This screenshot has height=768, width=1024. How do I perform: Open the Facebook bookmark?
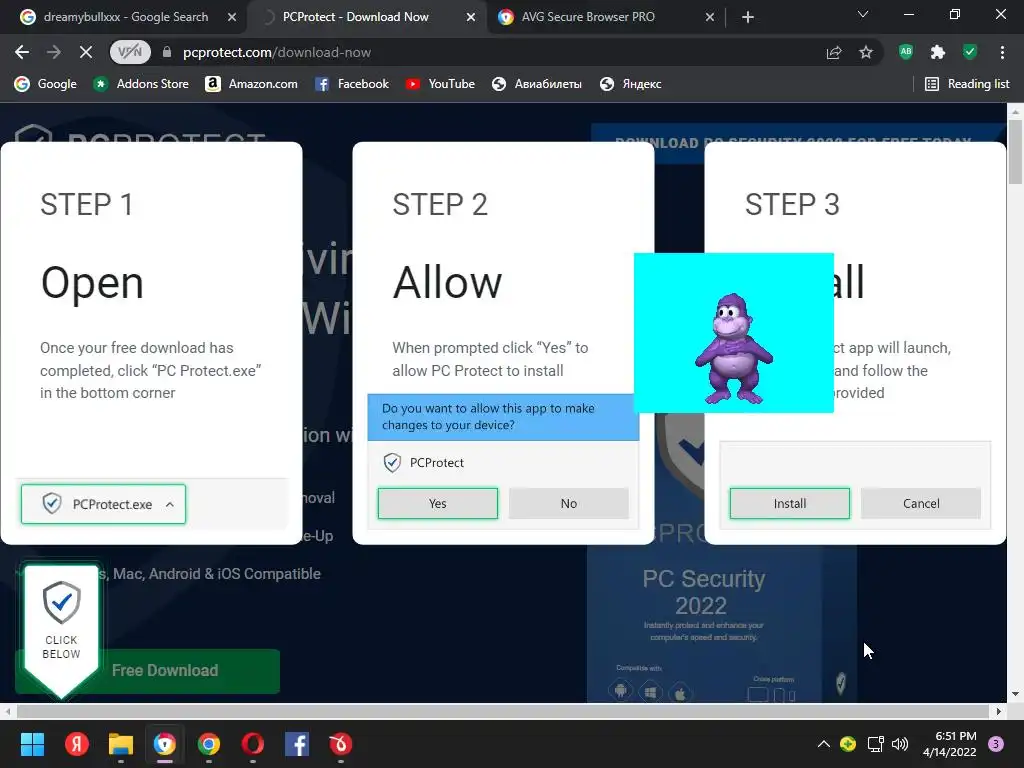(352, 84)
